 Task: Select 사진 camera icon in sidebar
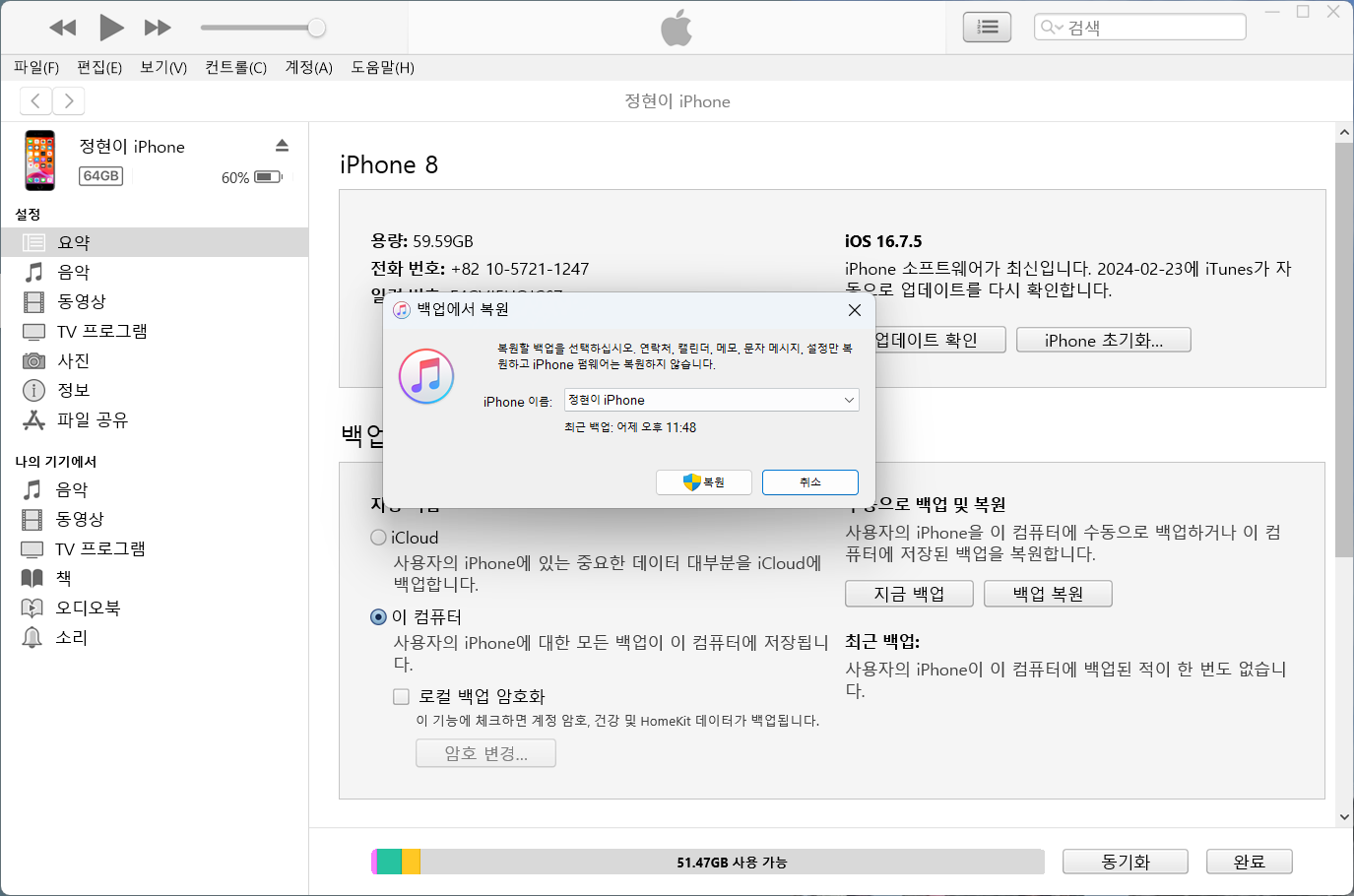click(x=34, y=360)
